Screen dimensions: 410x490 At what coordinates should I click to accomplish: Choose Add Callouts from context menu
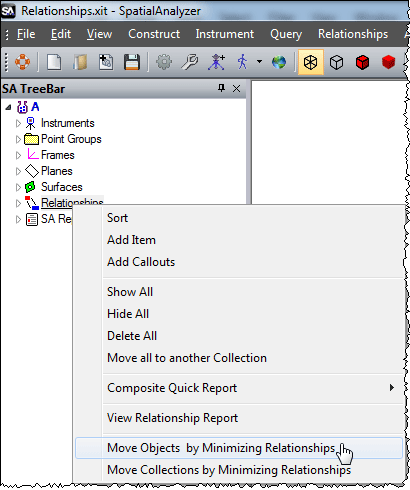[238, 262]
